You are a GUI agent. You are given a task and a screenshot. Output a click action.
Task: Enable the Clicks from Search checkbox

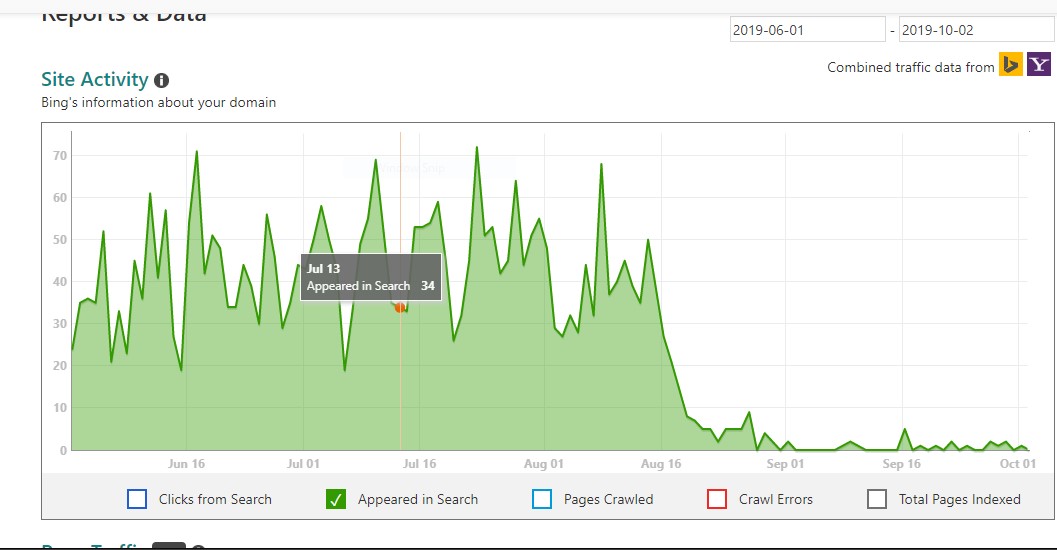(x=137, y=499)
